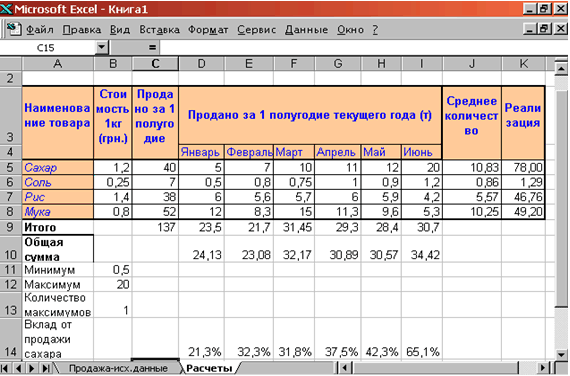Go to last sheet tab navigation arrow

(46, 368)
